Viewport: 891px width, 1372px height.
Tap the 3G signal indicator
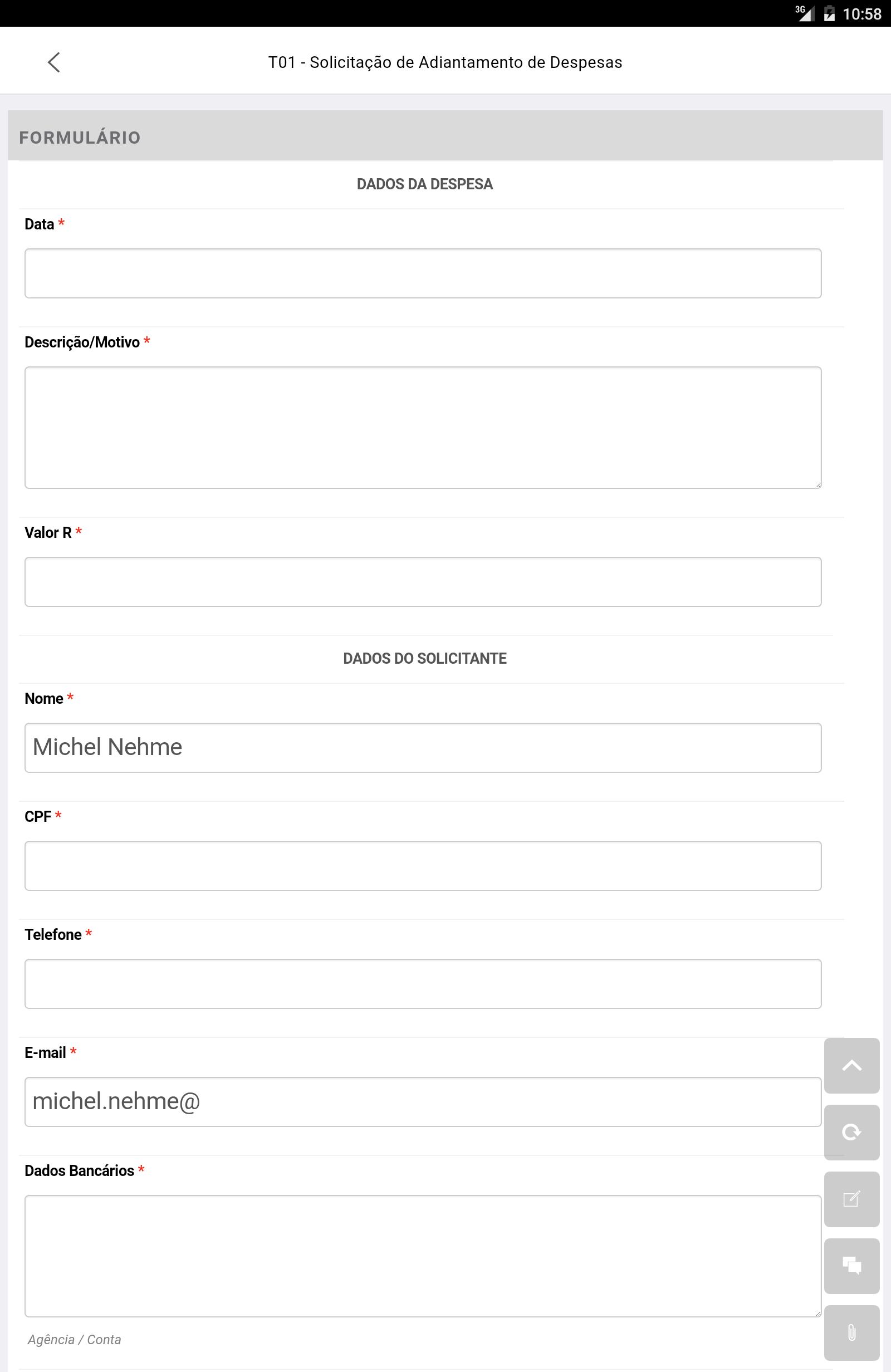click(x=805, y=13)
